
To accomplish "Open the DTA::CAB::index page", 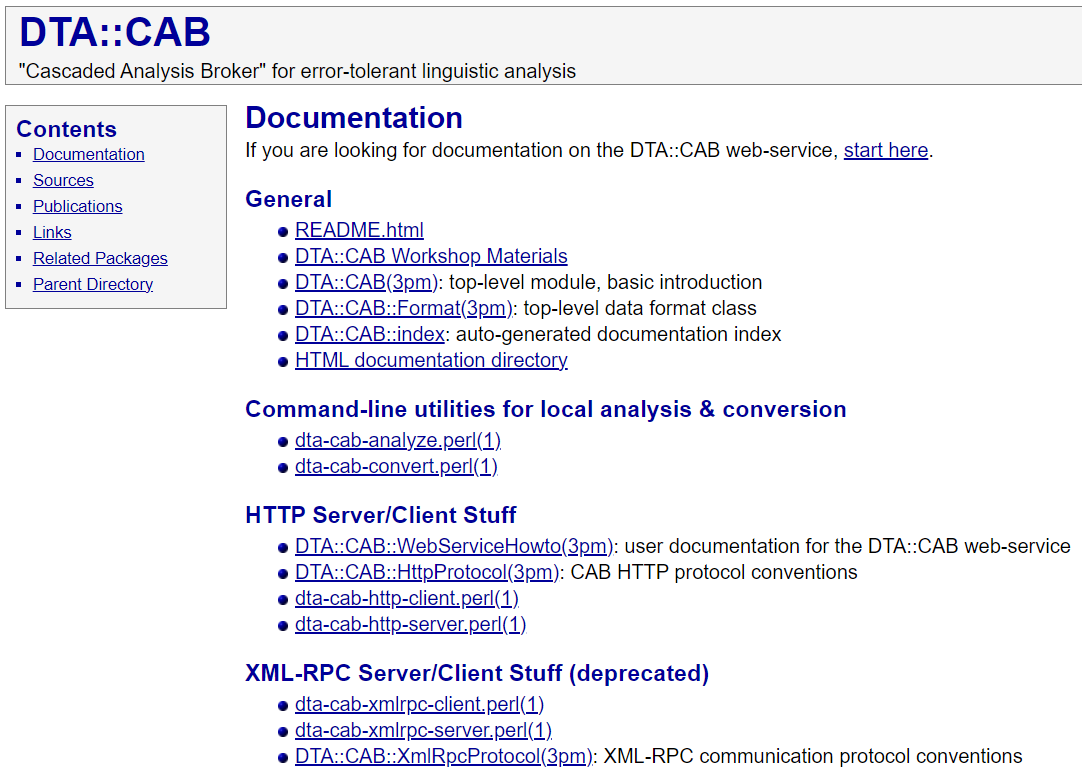I will pos(369,334).
